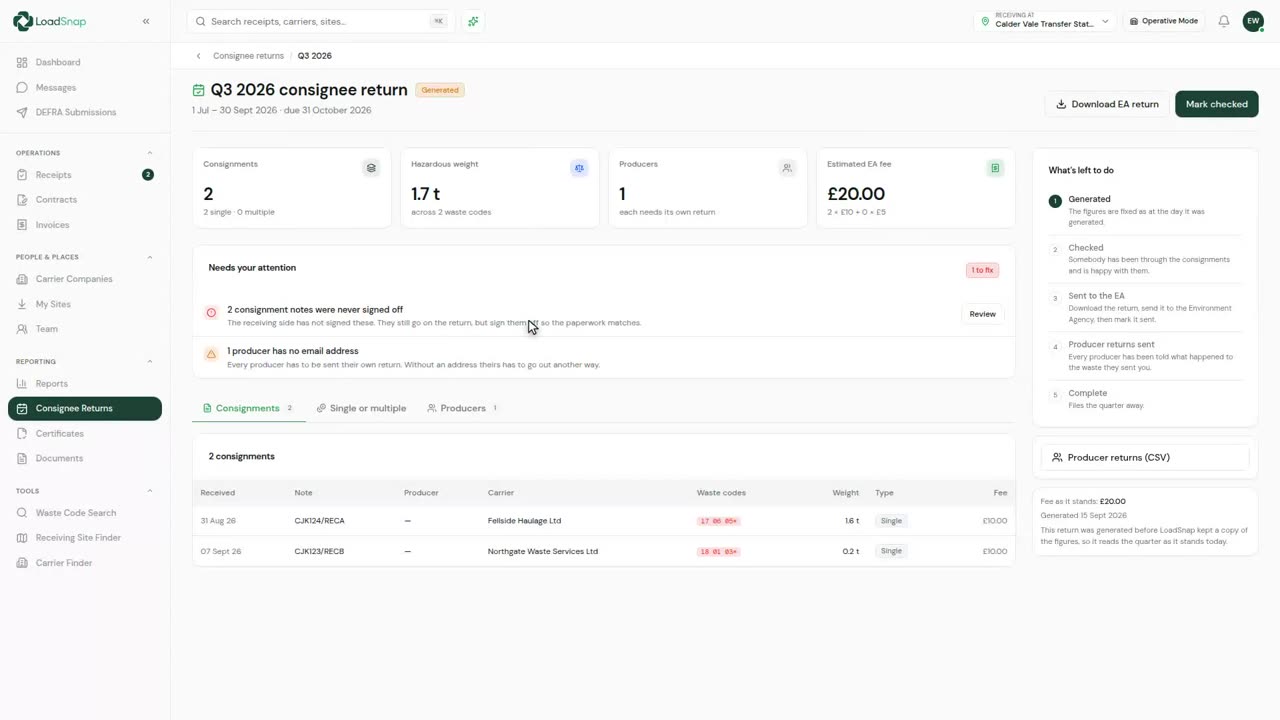Collapse the Tools section

tap(150, 491)
